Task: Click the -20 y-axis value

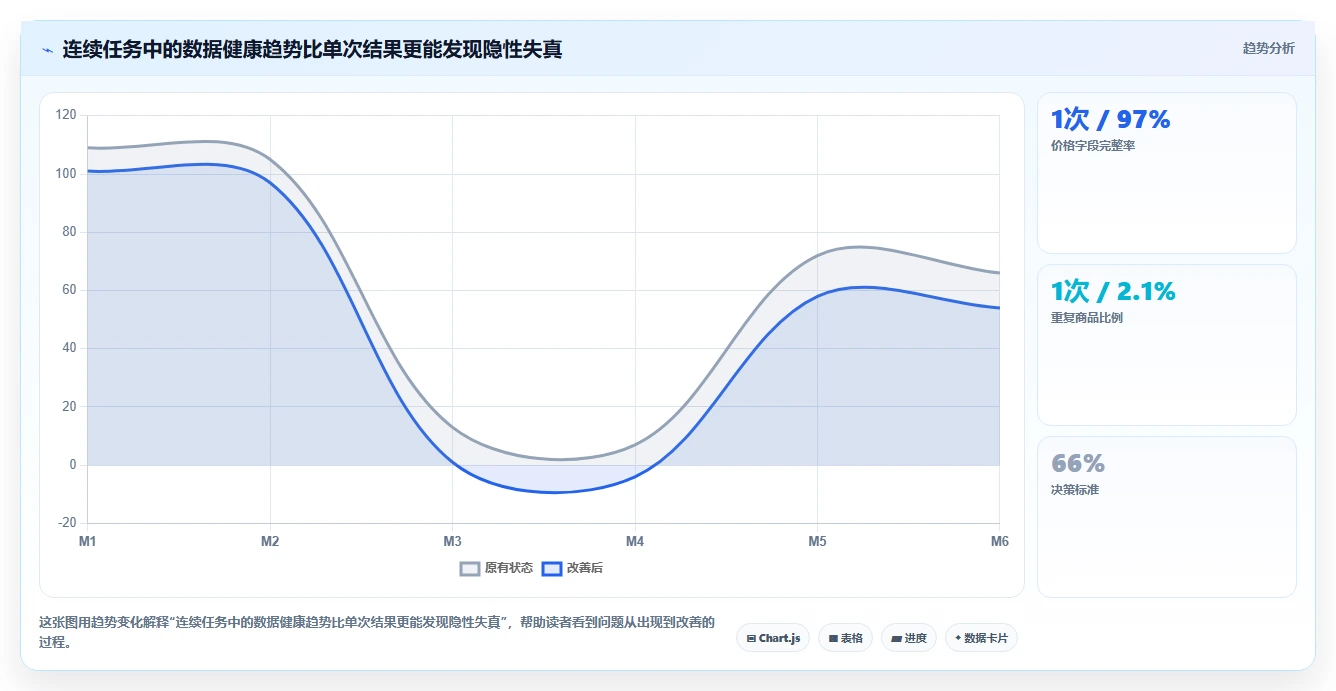Action: pyautogui.click(x=67, y=523)
